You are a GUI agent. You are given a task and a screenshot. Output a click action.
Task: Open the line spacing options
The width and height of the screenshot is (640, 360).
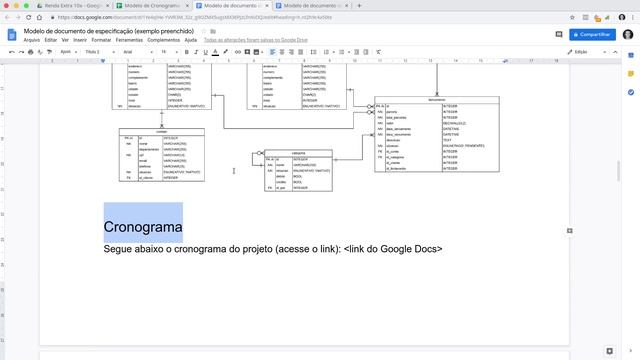313,52
